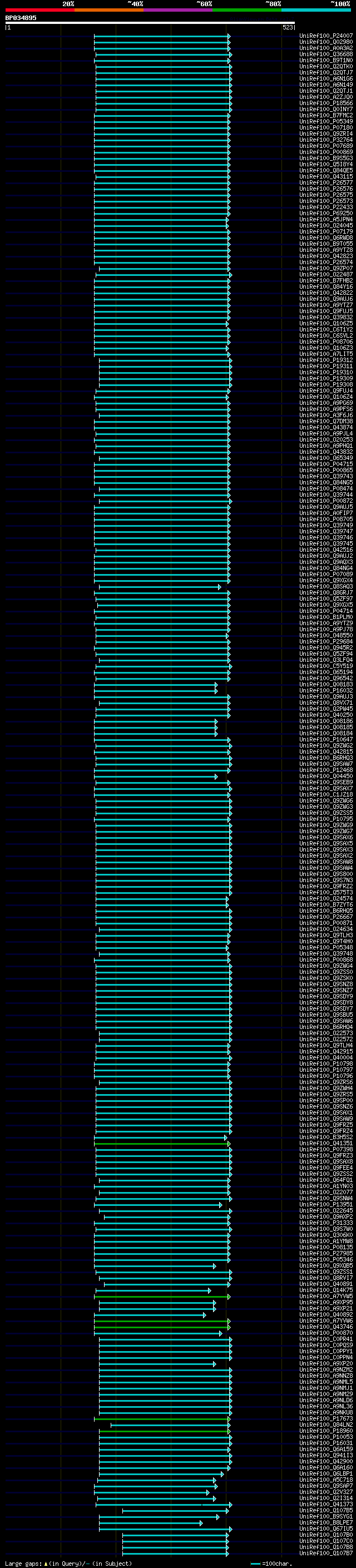
Task: Click green alignment bar of UniRef100_P17673
Action: [x=161, y=1419]
